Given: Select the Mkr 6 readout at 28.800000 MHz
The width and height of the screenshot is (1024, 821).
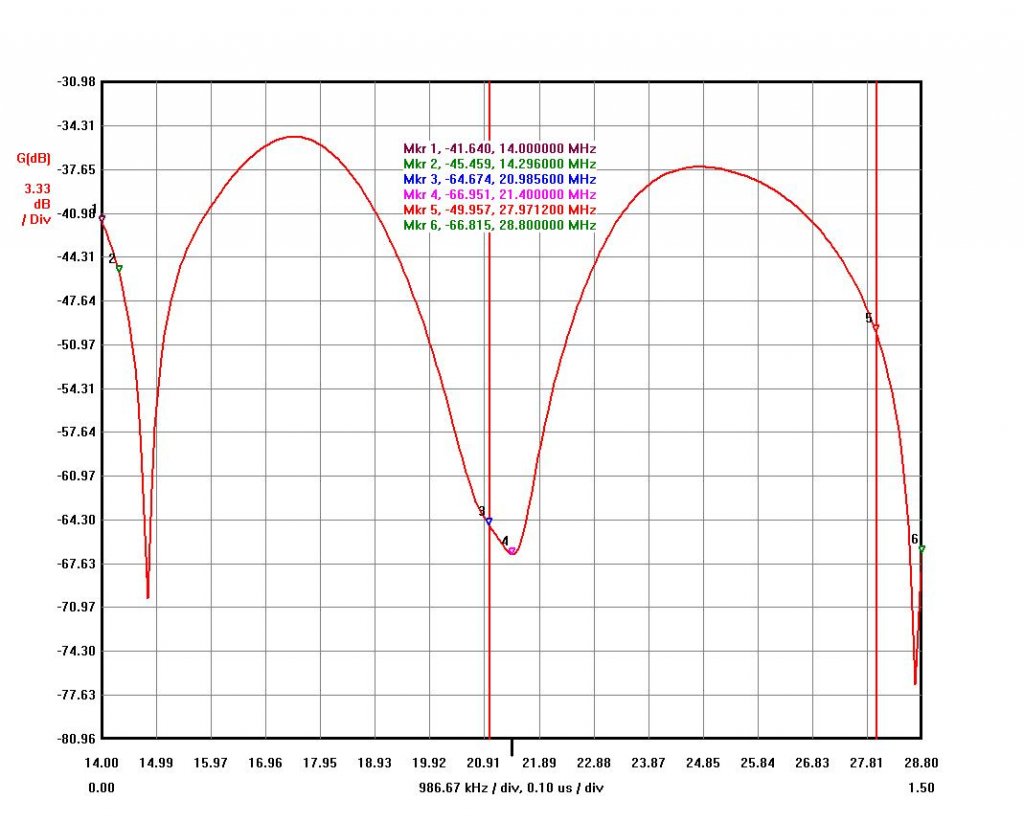Looking at the screenshot, I should click(499, 226).
